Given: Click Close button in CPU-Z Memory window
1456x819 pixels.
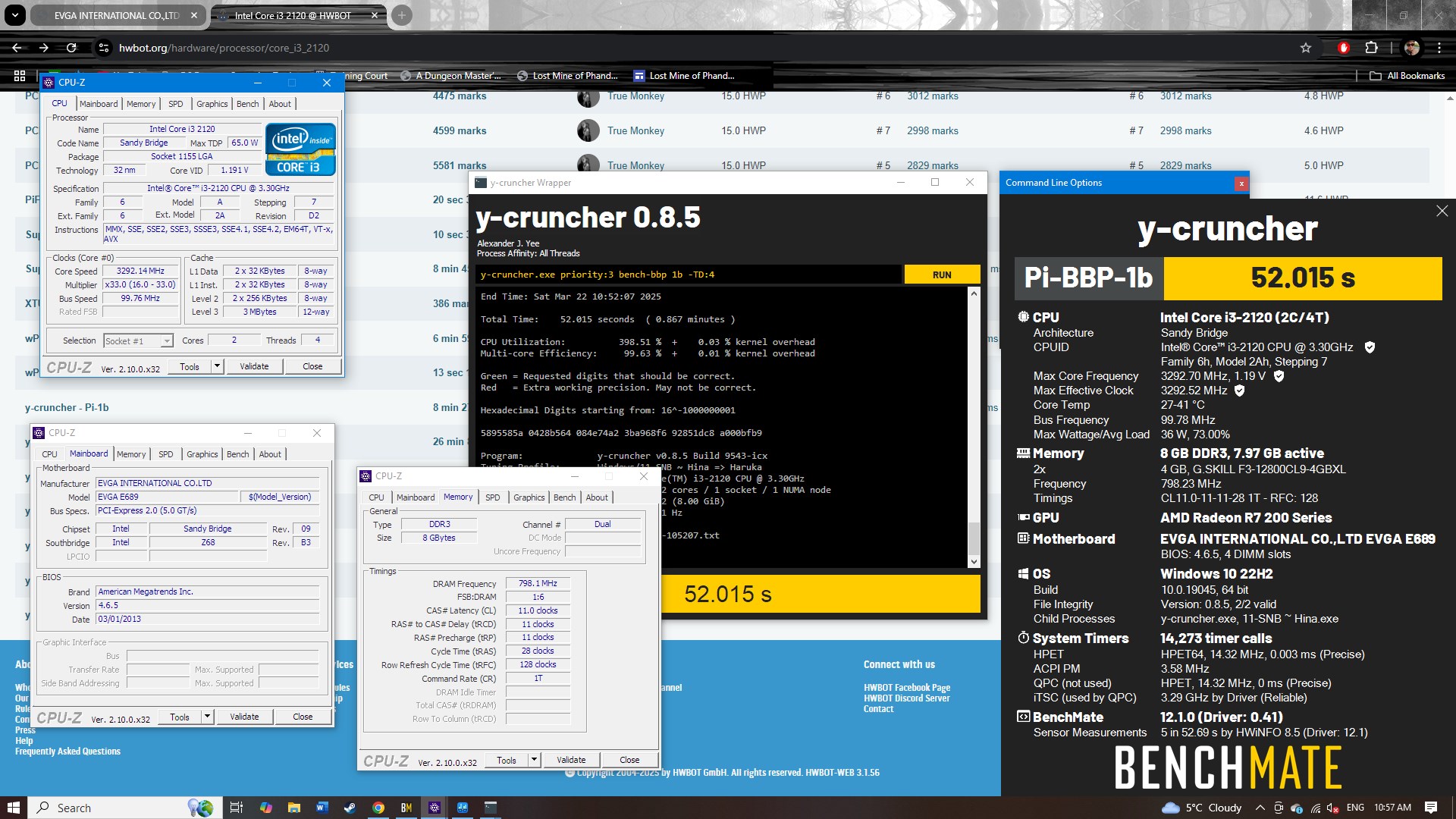Looking at the screenshot, I should 629,760.
